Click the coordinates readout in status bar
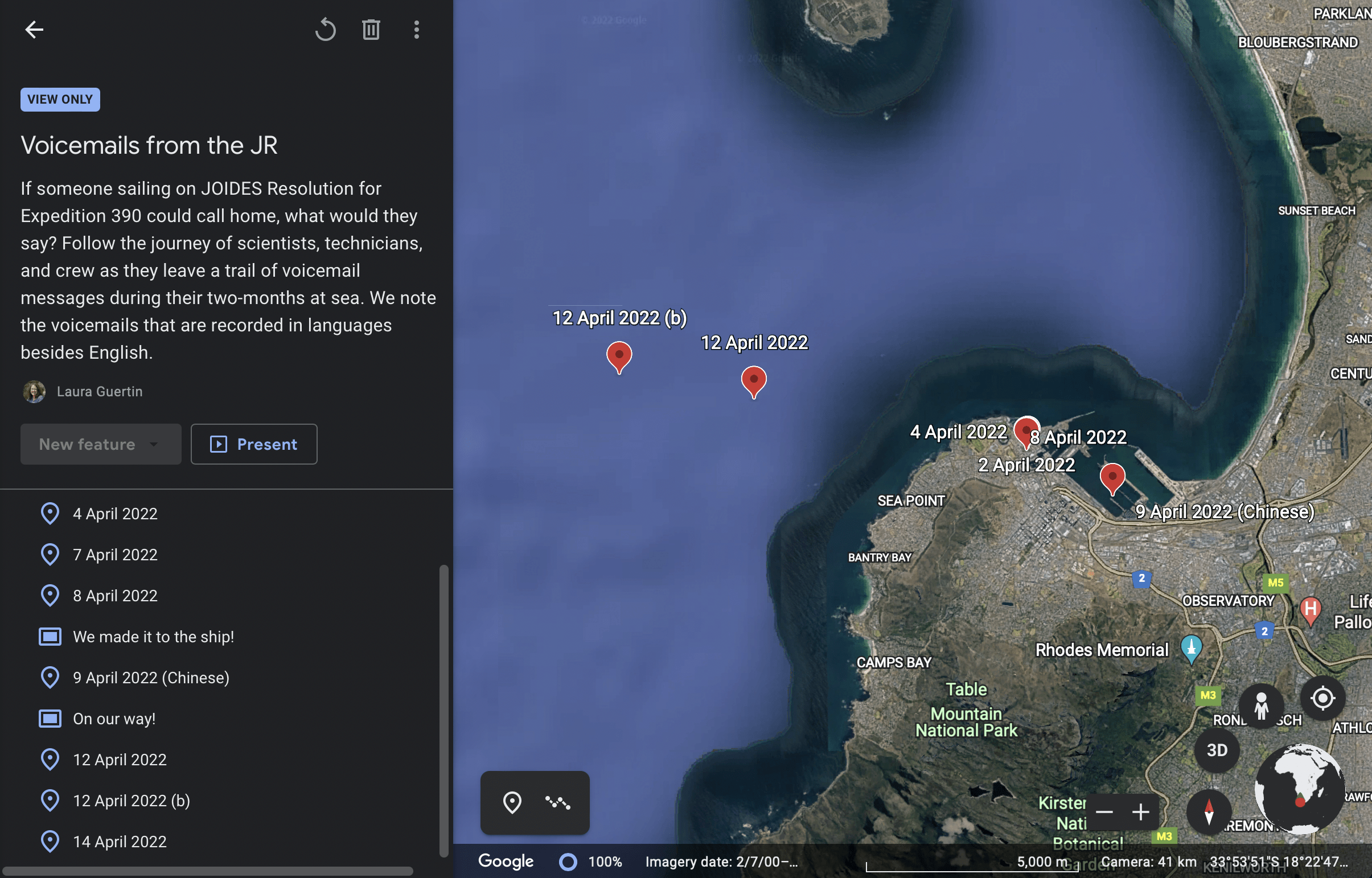 point(1279,861)
